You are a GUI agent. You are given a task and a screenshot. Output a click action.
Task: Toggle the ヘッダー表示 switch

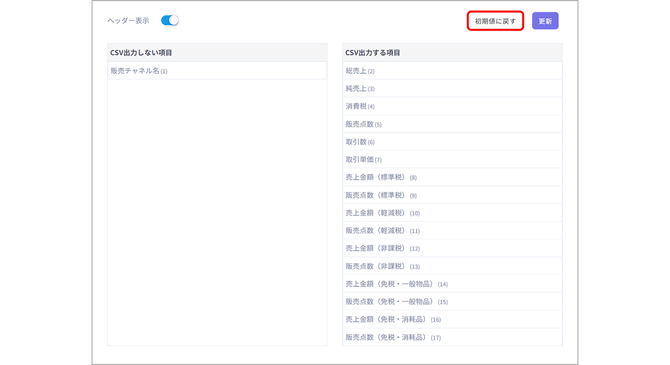pyautogui.click(x=170, y=20)
